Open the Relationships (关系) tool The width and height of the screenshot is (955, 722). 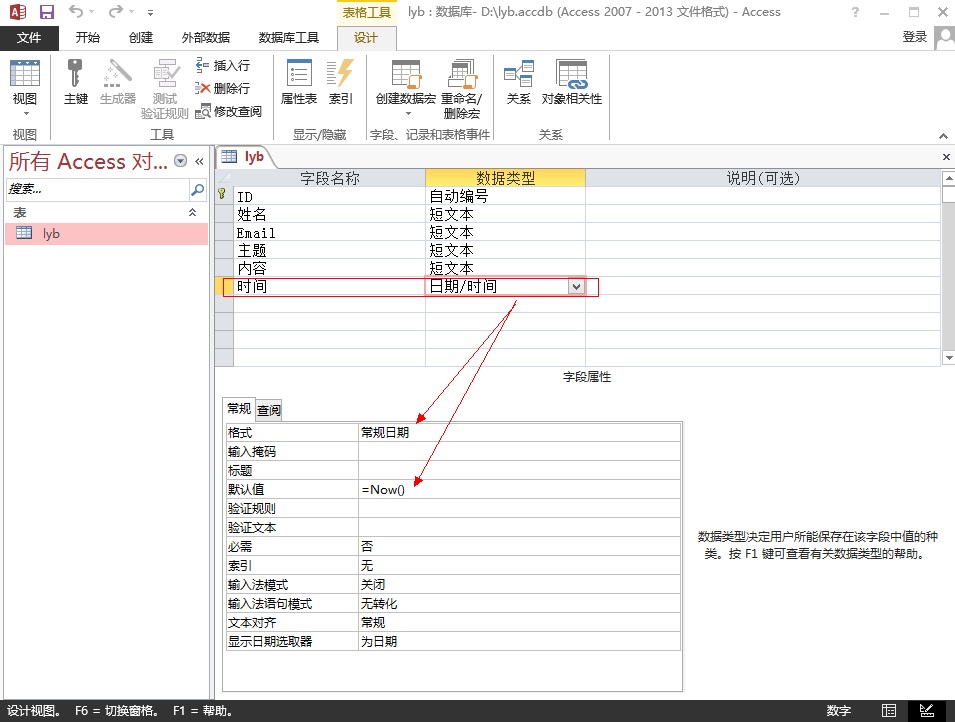click(x=518, y=81)
